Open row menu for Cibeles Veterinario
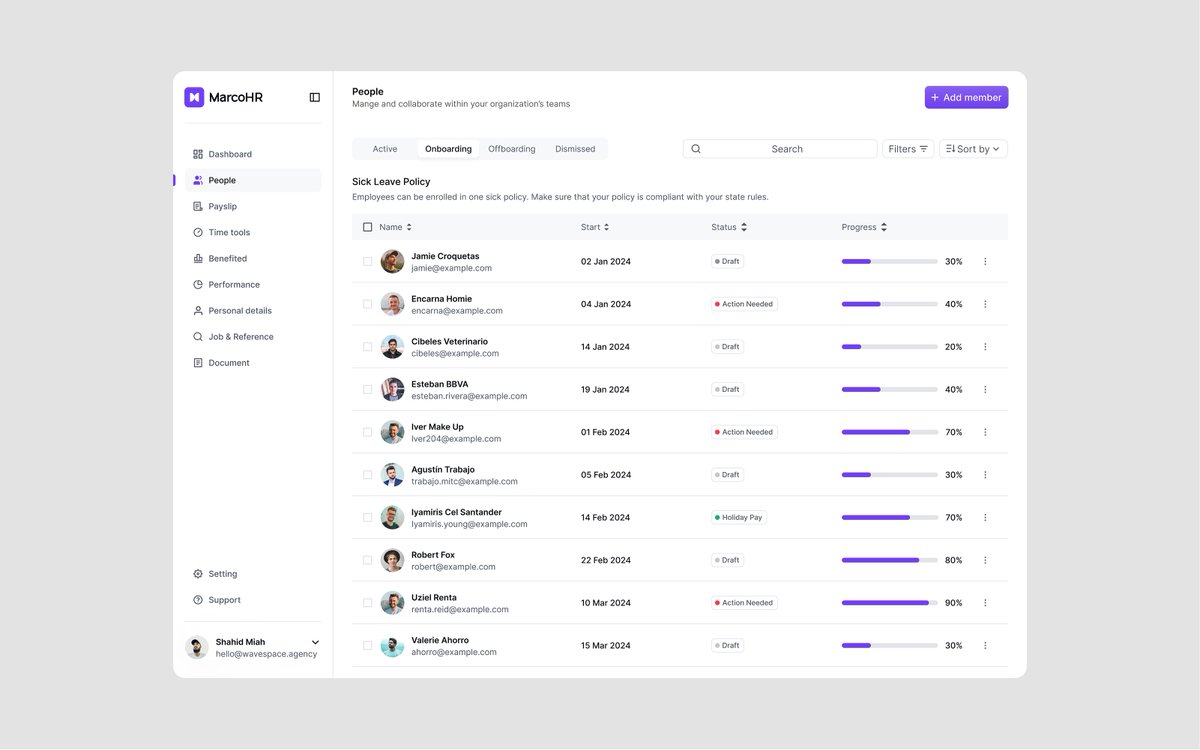This screenshot has height=750, width=1200. coord(985,347)
